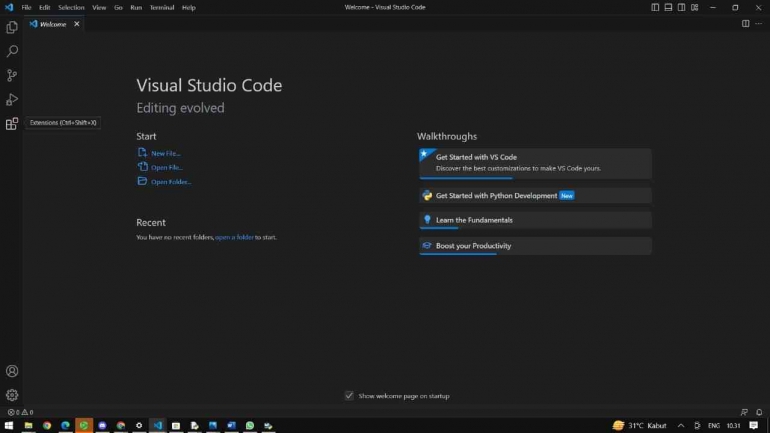Open the Search view in activity bar
Viewport: 770px width, 433px height.
[x=12, y=51]
